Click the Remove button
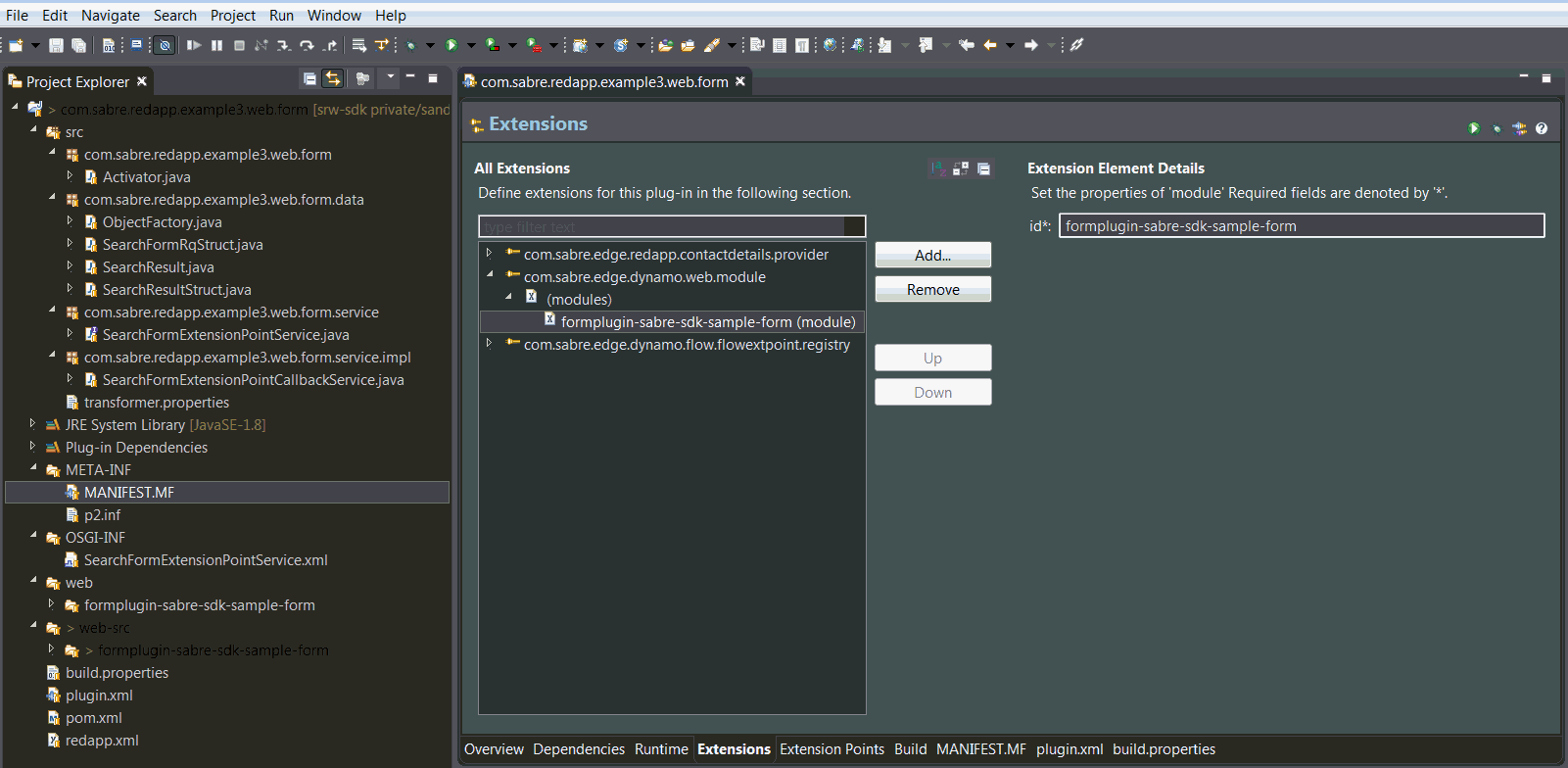Screen dimensions: 1568x768 click(x=932, y=289)
